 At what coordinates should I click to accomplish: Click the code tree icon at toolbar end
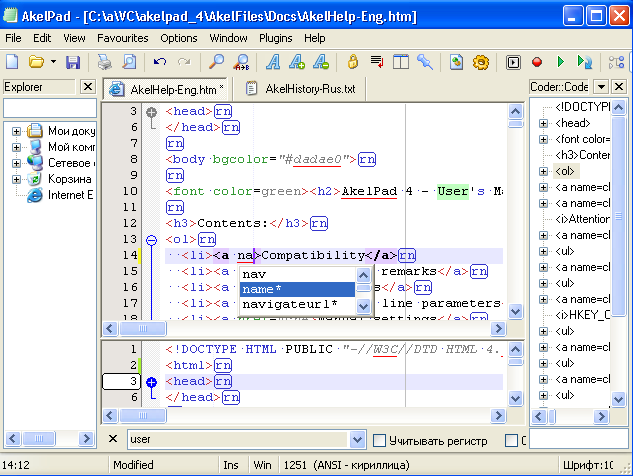coord(616,62)
